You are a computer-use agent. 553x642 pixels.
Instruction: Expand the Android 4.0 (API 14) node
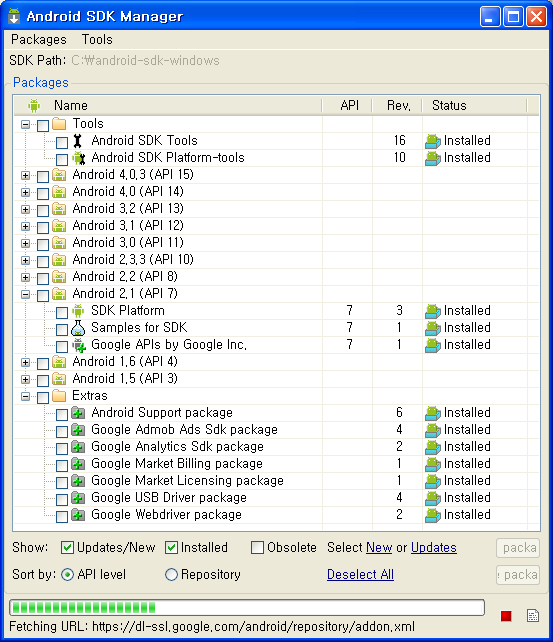(x=25, y=192)
